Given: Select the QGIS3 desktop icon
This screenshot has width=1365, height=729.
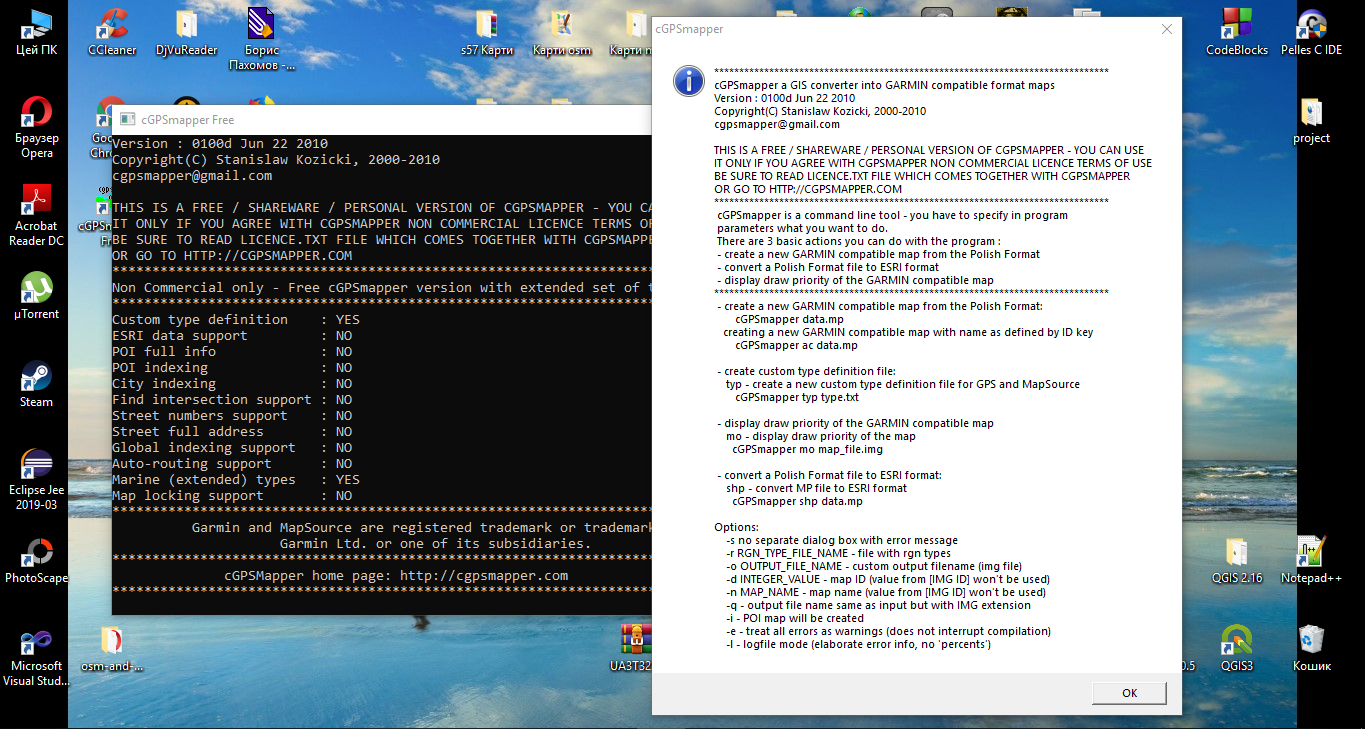Looking at the screenshot, I should (x=1237, y=649).
